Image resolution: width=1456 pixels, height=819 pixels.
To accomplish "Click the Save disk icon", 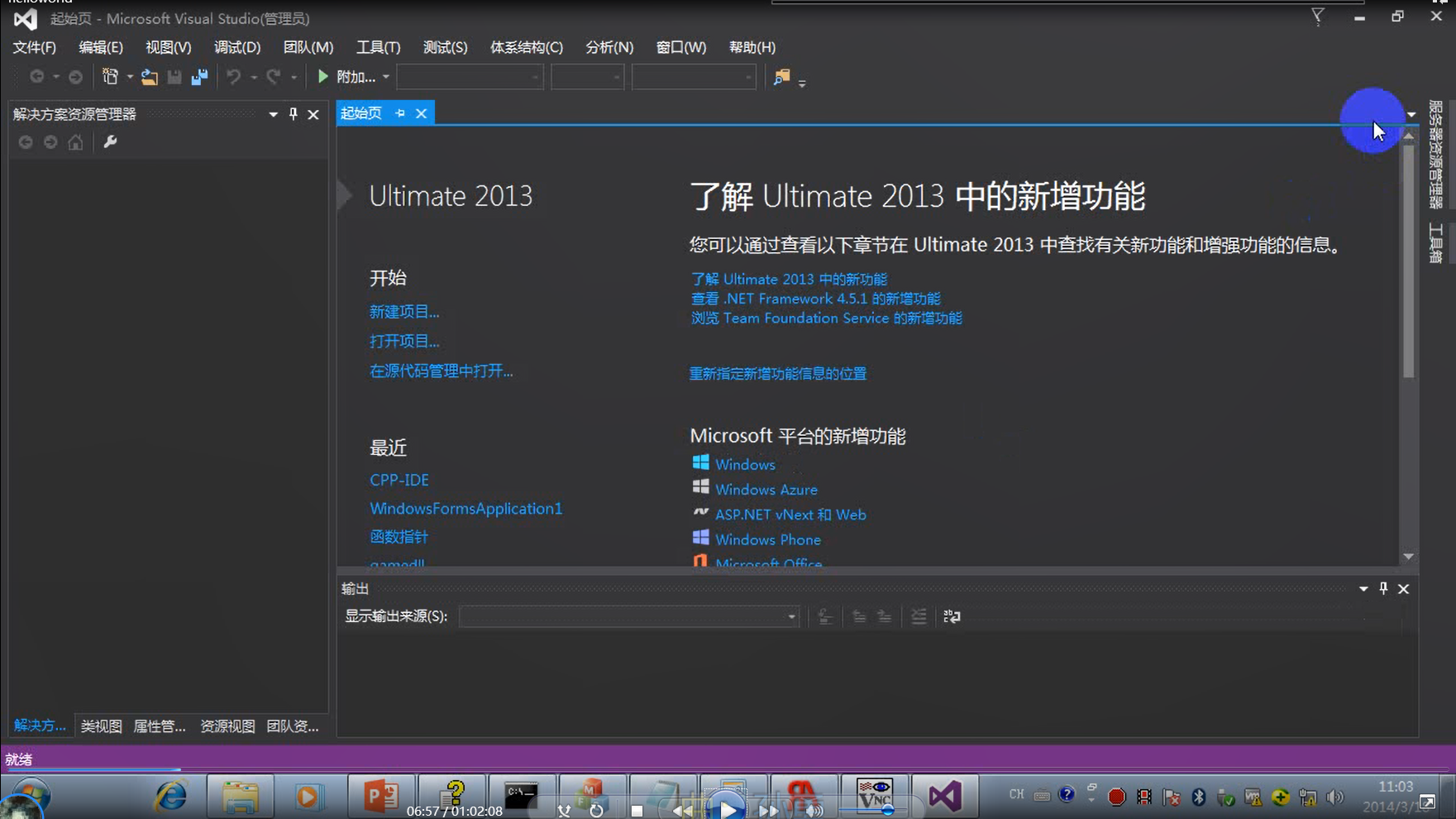I will [174, 77].
